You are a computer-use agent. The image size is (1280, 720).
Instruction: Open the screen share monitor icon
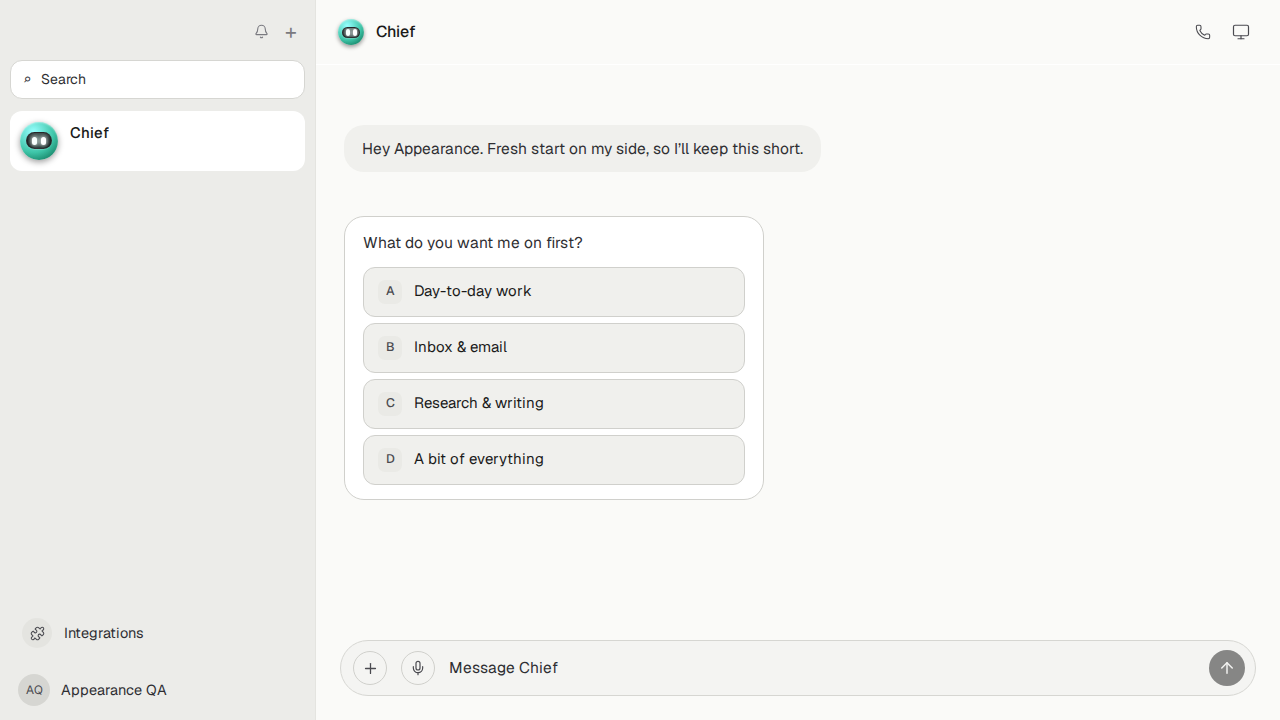[1241, 32]
